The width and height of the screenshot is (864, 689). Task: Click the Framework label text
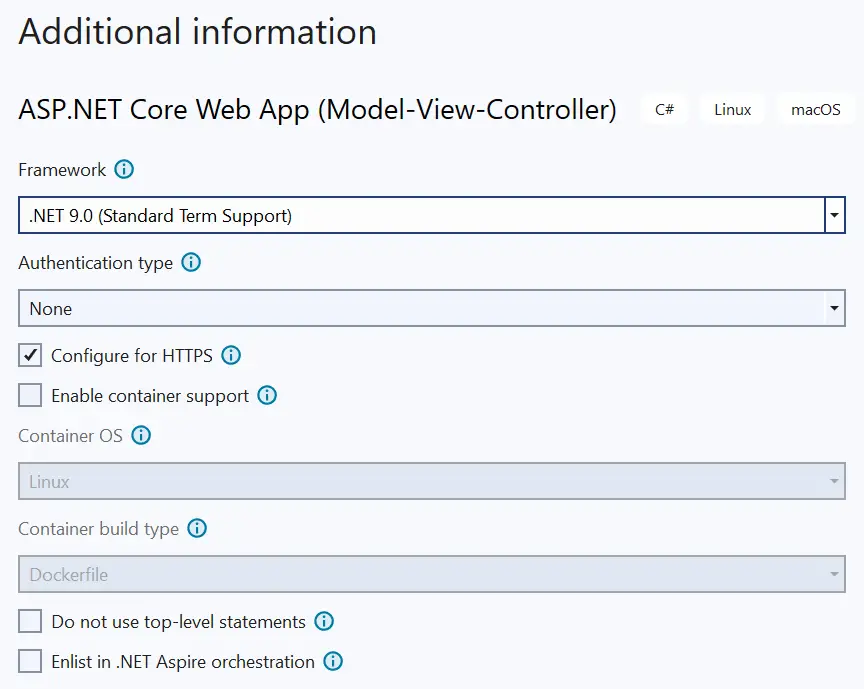click(62, 170)
